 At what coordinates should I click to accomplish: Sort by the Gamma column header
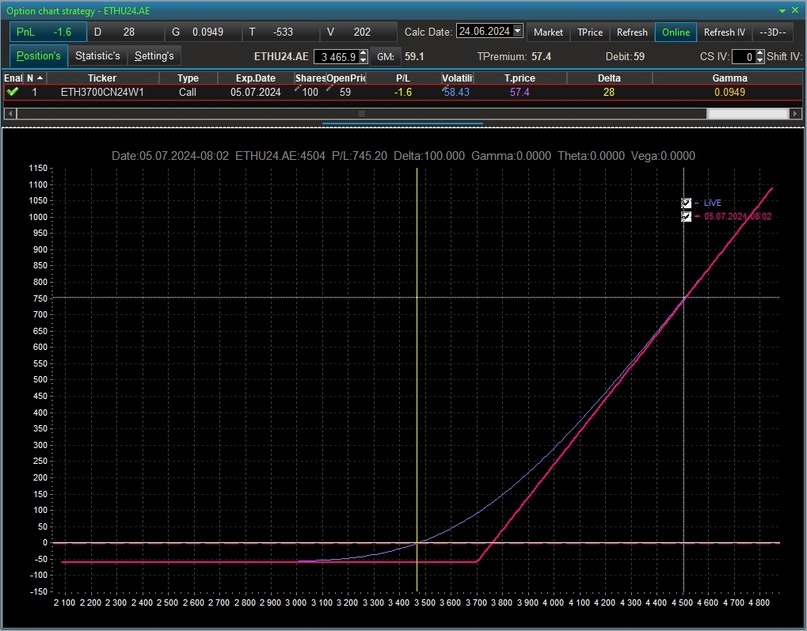point(729,78)
